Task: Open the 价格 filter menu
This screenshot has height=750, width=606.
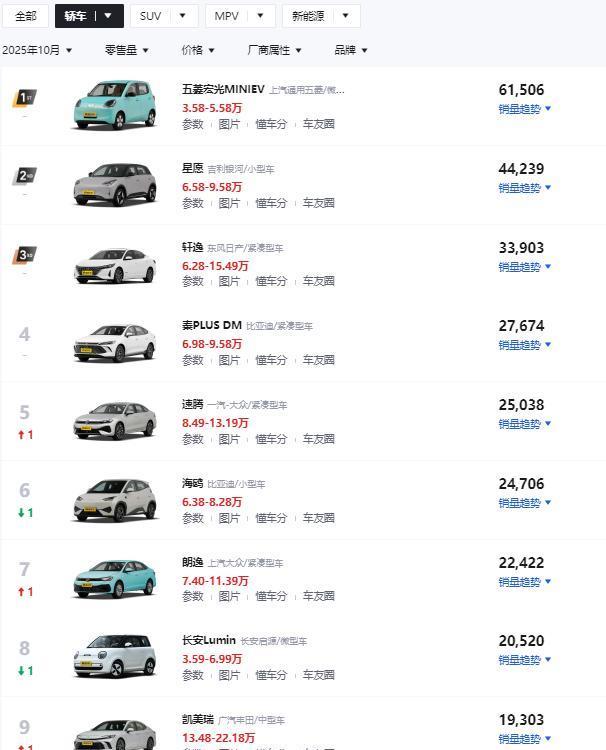Action: click(x=198, y=50)
